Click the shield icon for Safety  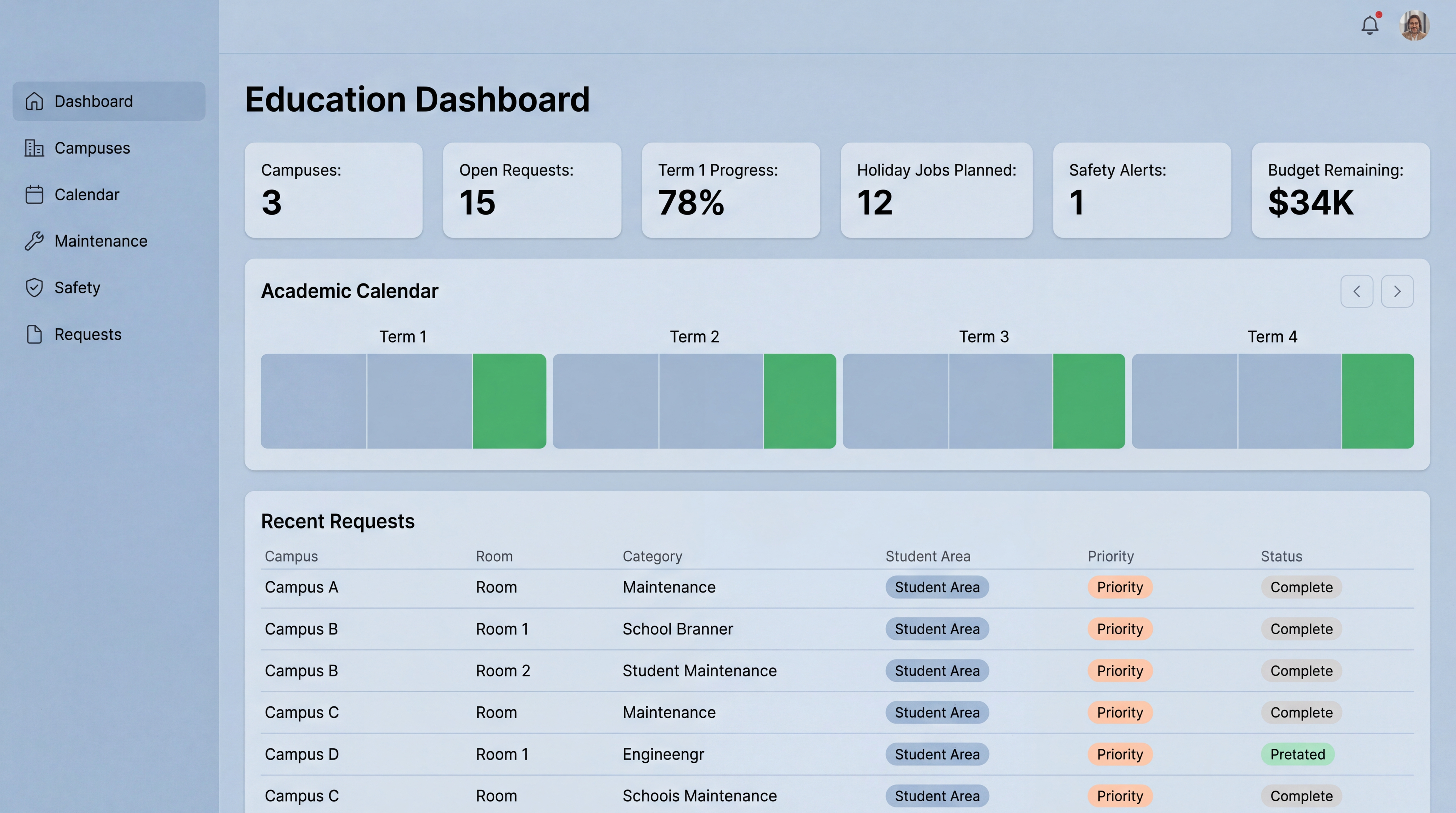click(x=34, y=287)
